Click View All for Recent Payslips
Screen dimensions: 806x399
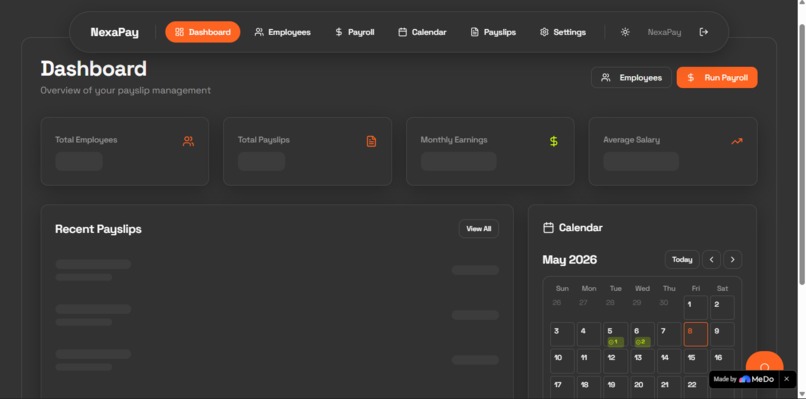pos(479,229)
